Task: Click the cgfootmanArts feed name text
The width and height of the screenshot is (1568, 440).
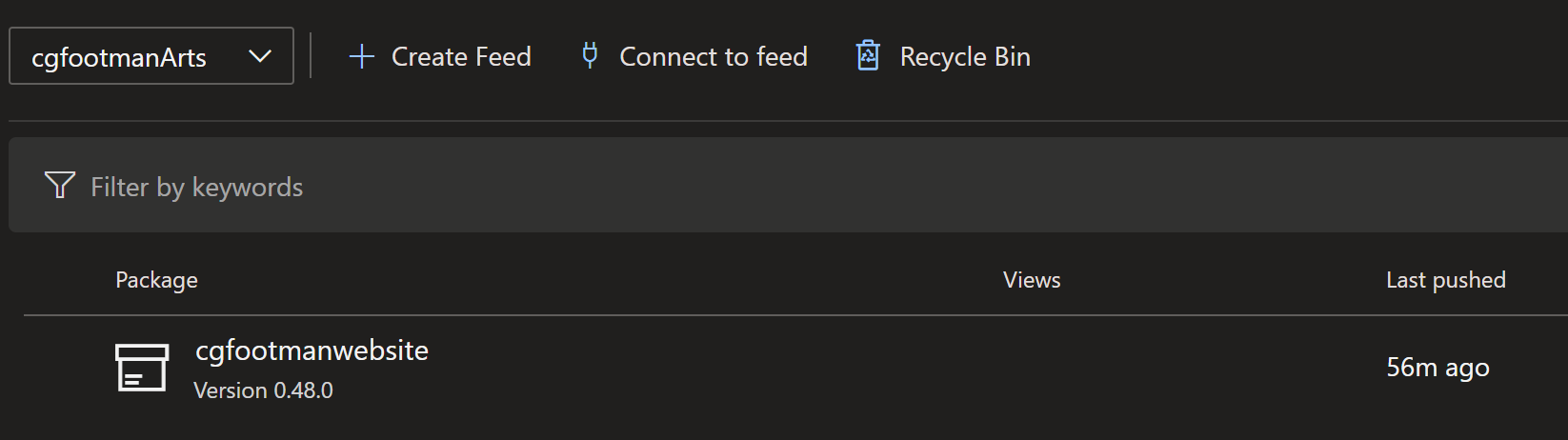Action: coord(119,58)
